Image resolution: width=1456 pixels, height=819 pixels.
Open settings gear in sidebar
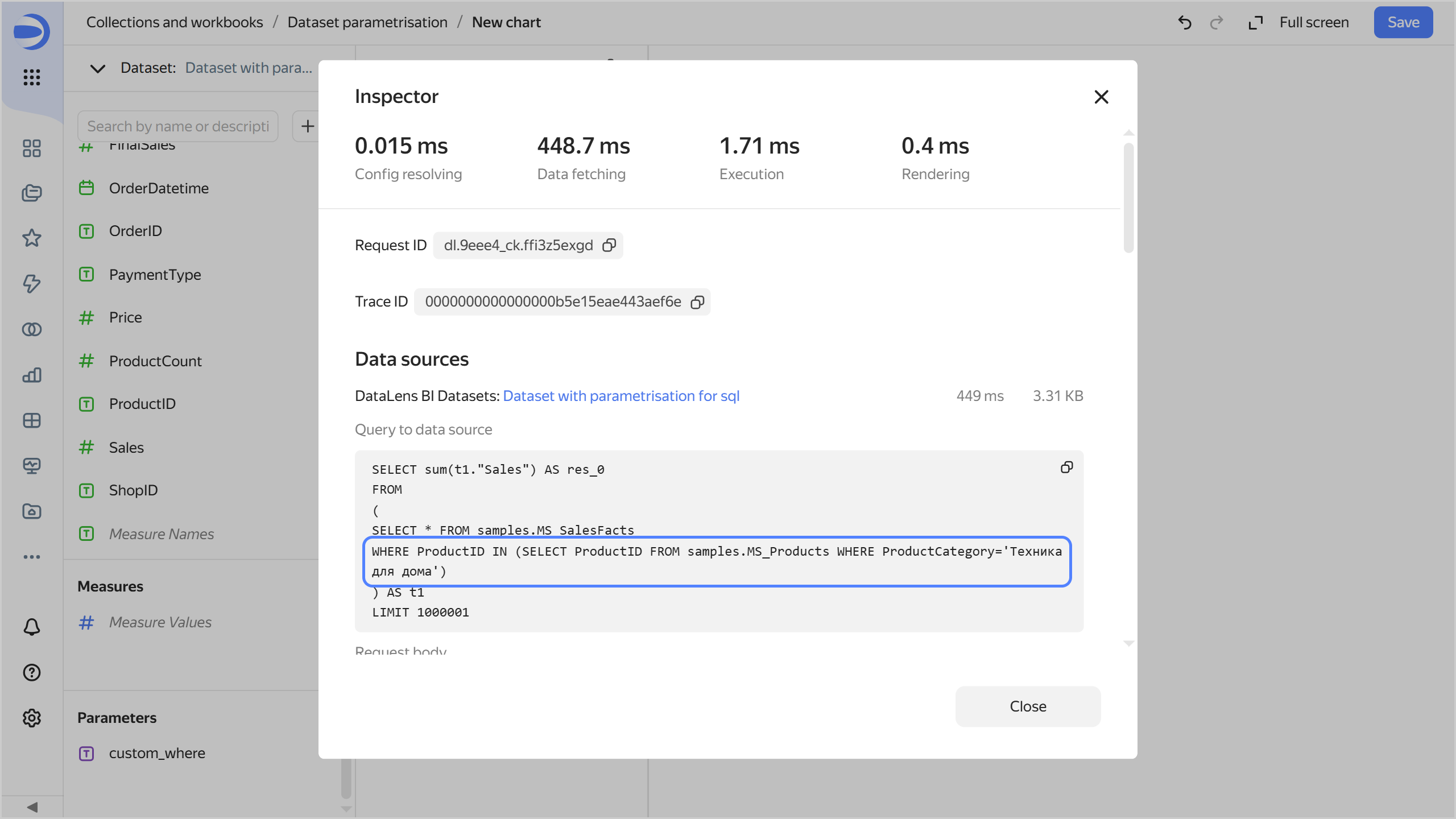point(32,718)
